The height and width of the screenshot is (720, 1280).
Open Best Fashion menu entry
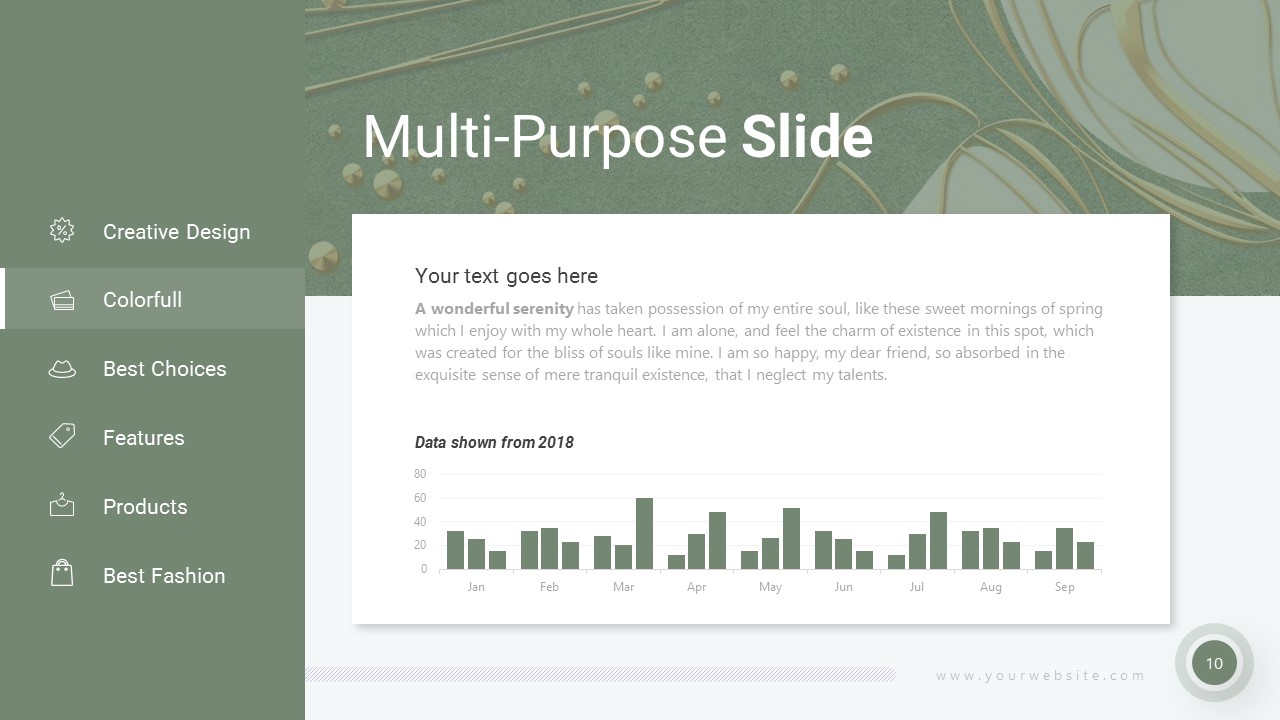point(164,576)
